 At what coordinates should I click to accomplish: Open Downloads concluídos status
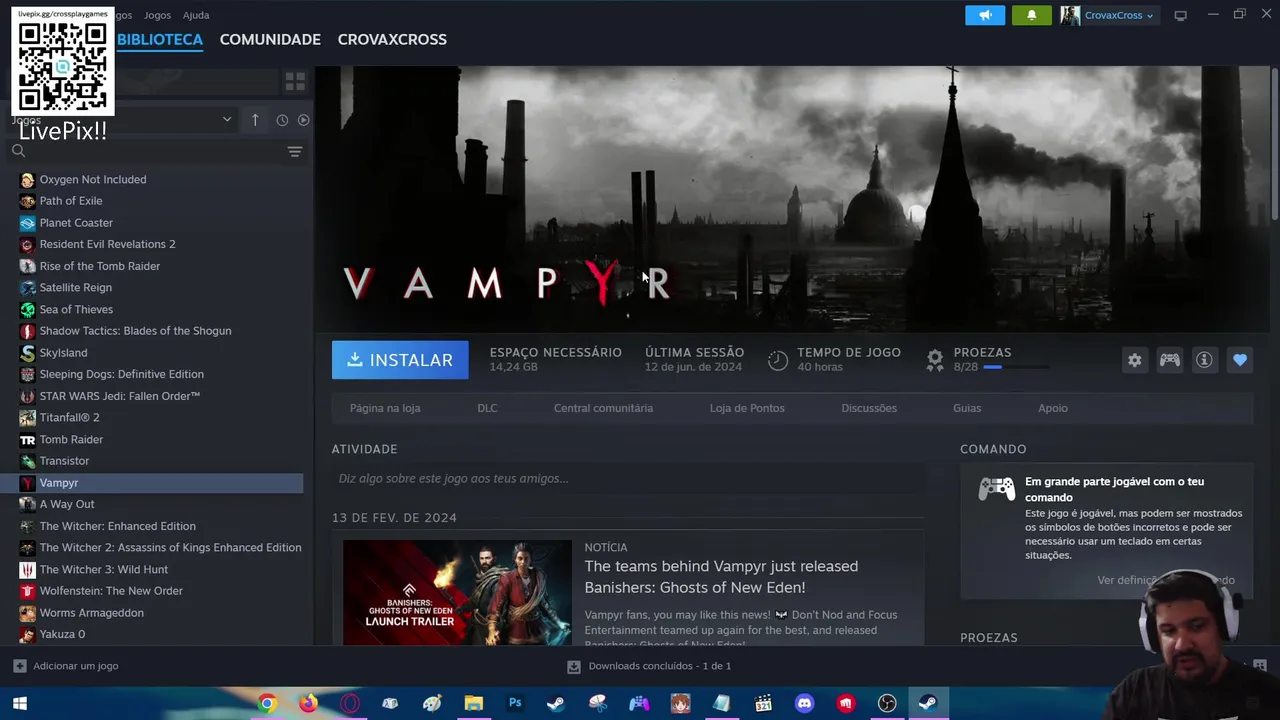click(x=649, y=666)
